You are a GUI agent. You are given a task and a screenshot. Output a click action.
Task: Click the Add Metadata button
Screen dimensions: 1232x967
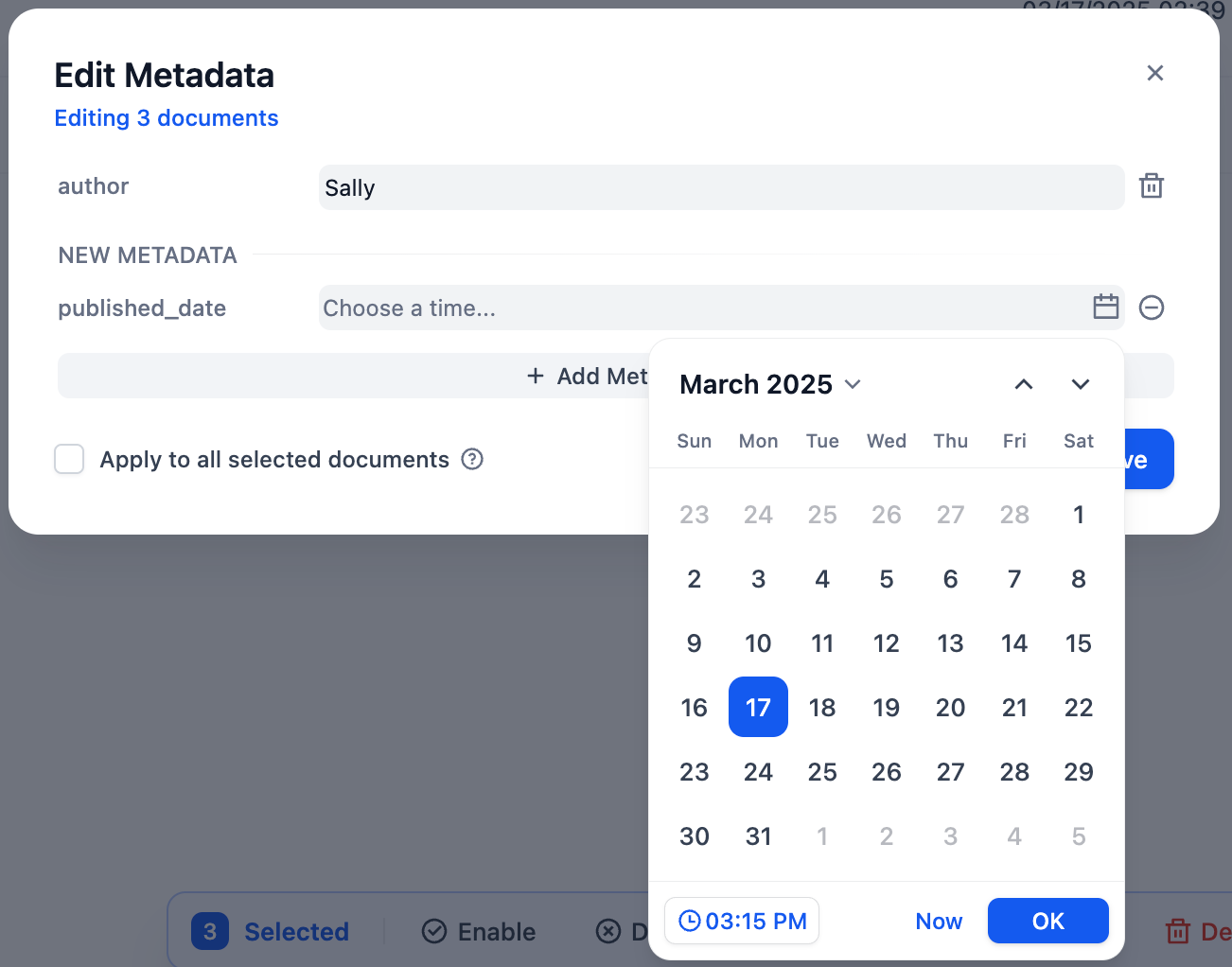[x=587, y=377]
